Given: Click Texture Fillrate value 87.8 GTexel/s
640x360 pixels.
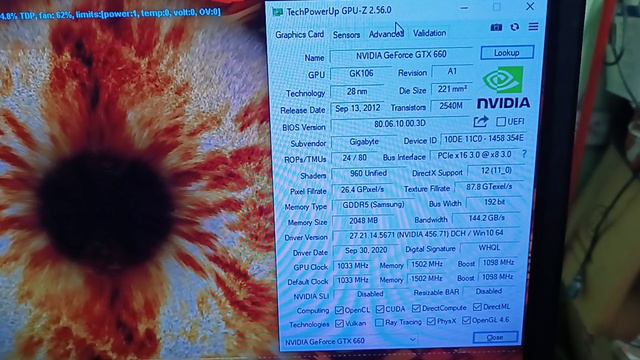Looking at the screenshot, I should (x=489, y=187).
